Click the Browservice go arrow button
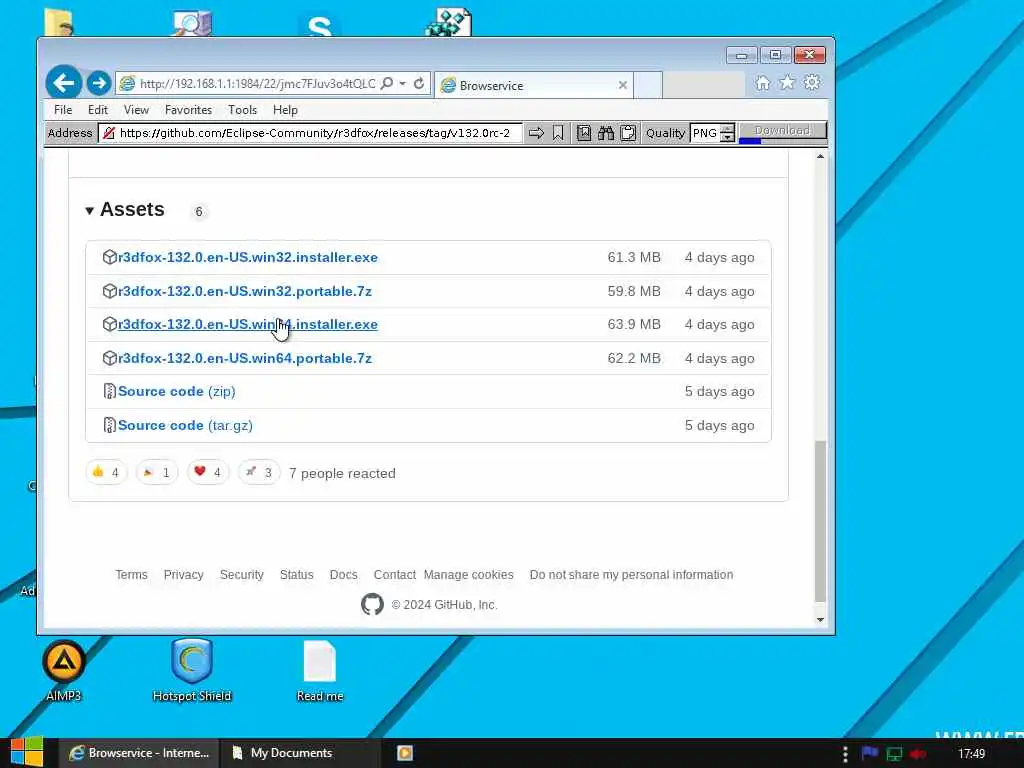Image resolution: width=1024 pixels, height=768 pixels. click(536, 133)
